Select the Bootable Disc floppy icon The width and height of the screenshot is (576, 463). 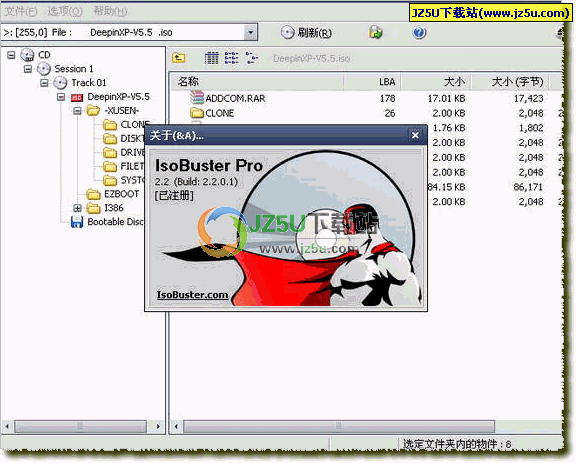[x=77, y=222]
